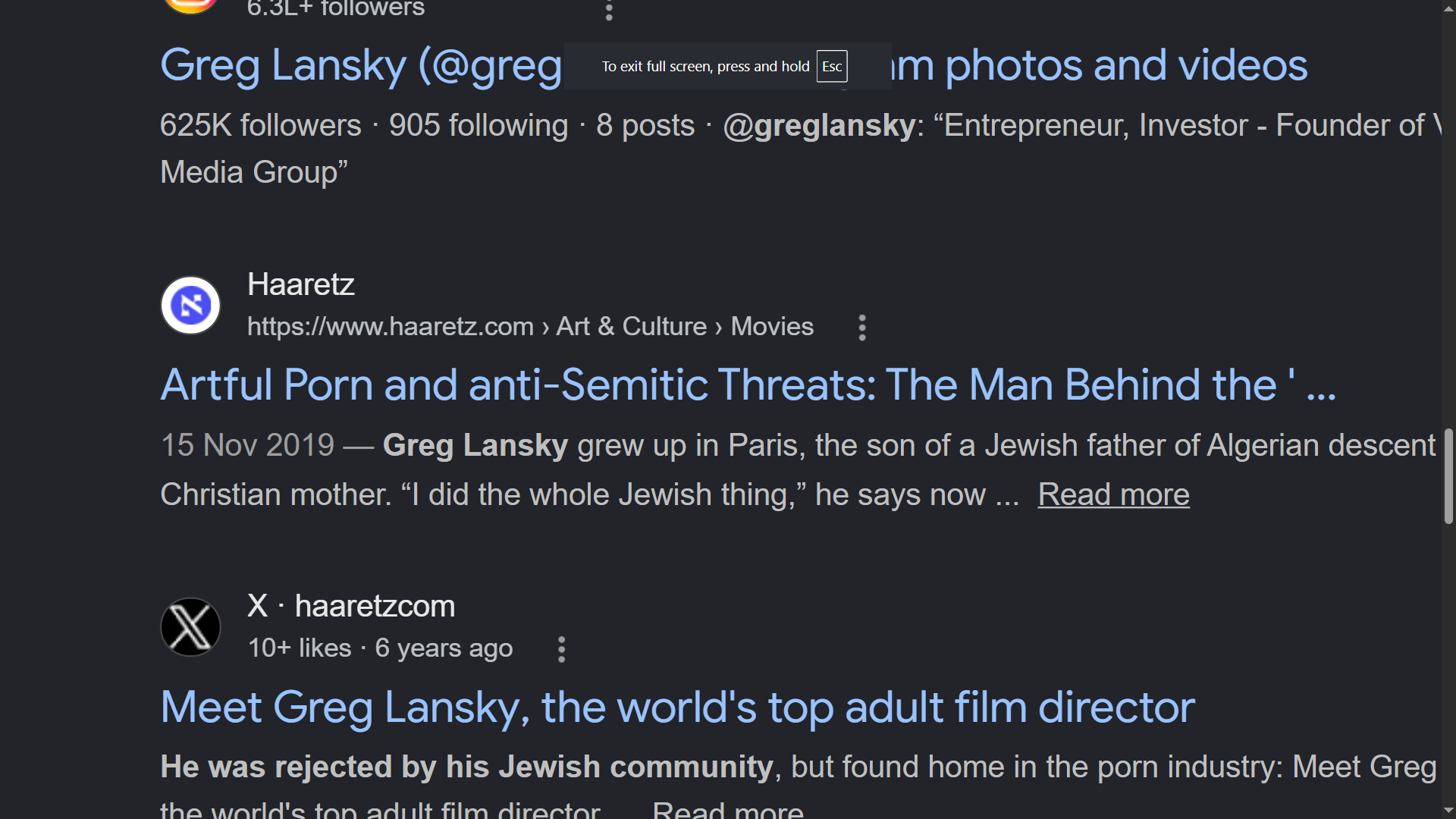Open more options for X haaretzcom result
The width and height of the screenshot is (1456, 819).
561,649
